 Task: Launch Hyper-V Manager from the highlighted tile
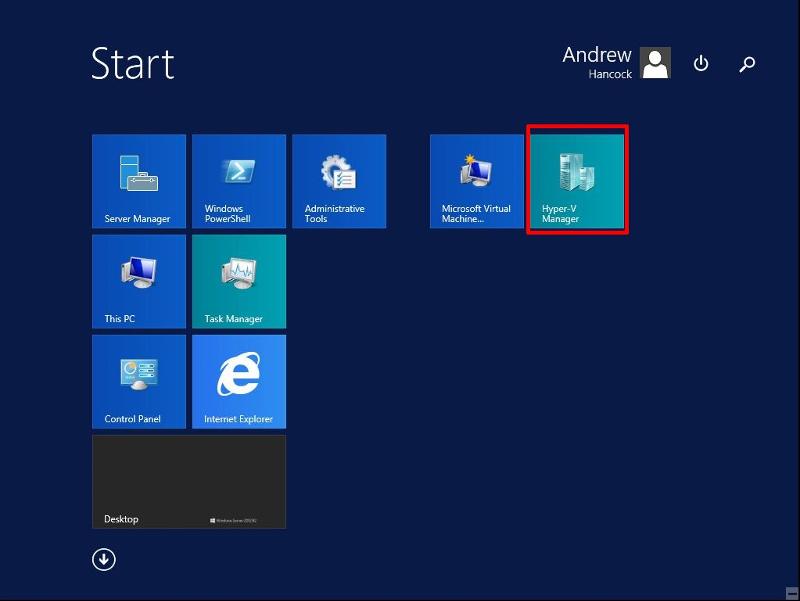(577, 181)
